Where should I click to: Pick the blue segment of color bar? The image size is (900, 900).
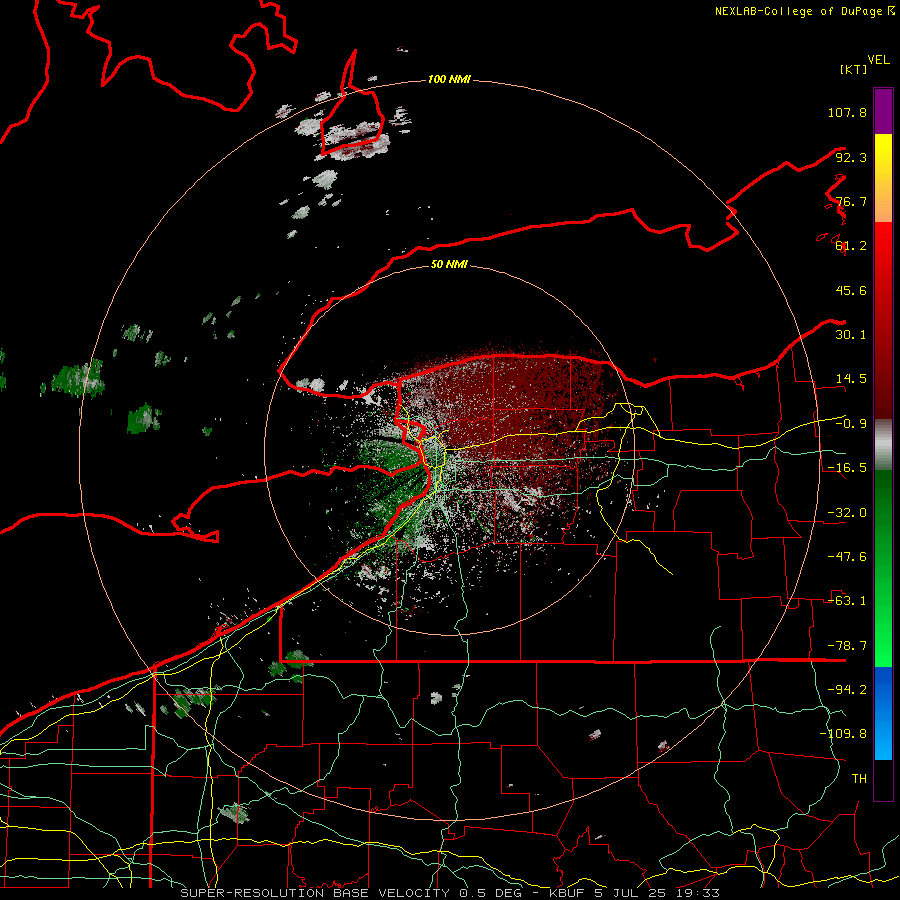coord(883,713)
